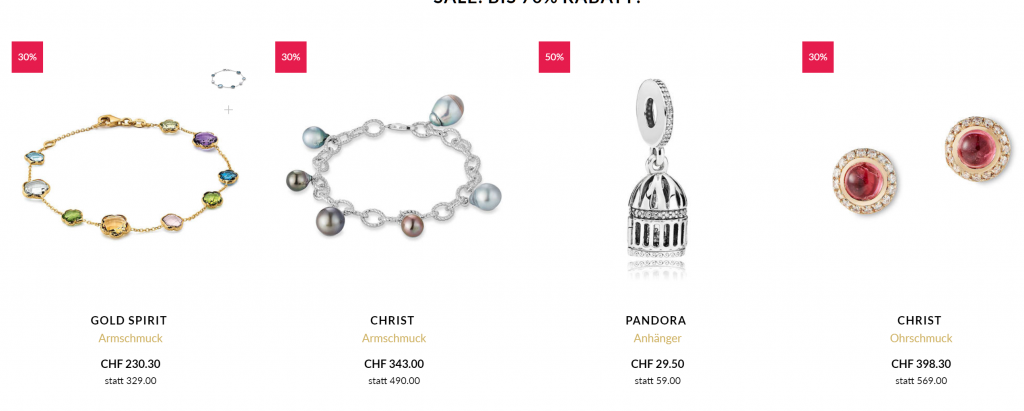Select the small alternate bracelet thumbnail
The width and height of the screenshot is (1024, 411).
point(229,80)
